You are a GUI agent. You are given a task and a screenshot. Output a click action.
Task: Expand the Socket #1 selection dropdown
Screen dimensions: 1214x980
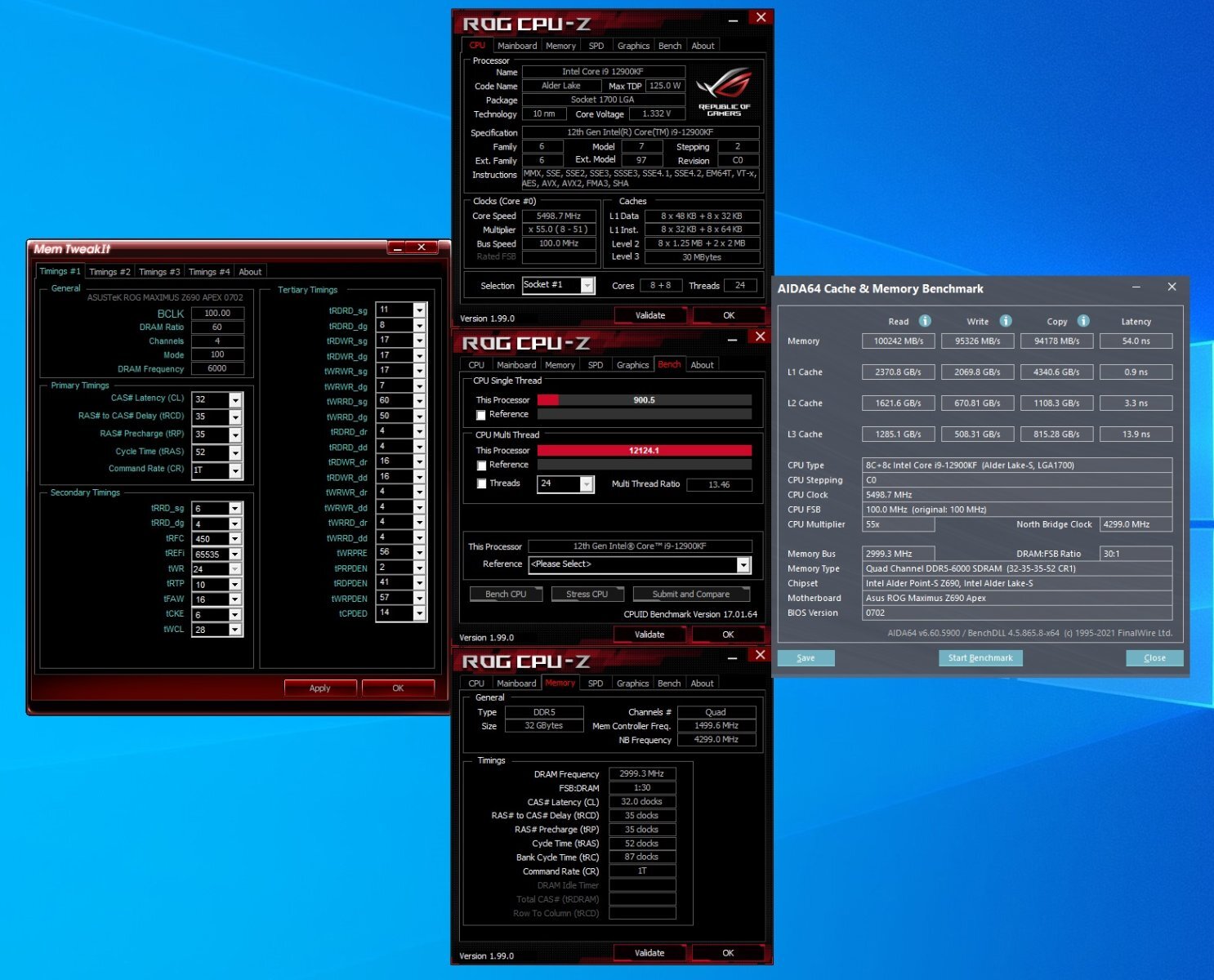click(587, 285)
